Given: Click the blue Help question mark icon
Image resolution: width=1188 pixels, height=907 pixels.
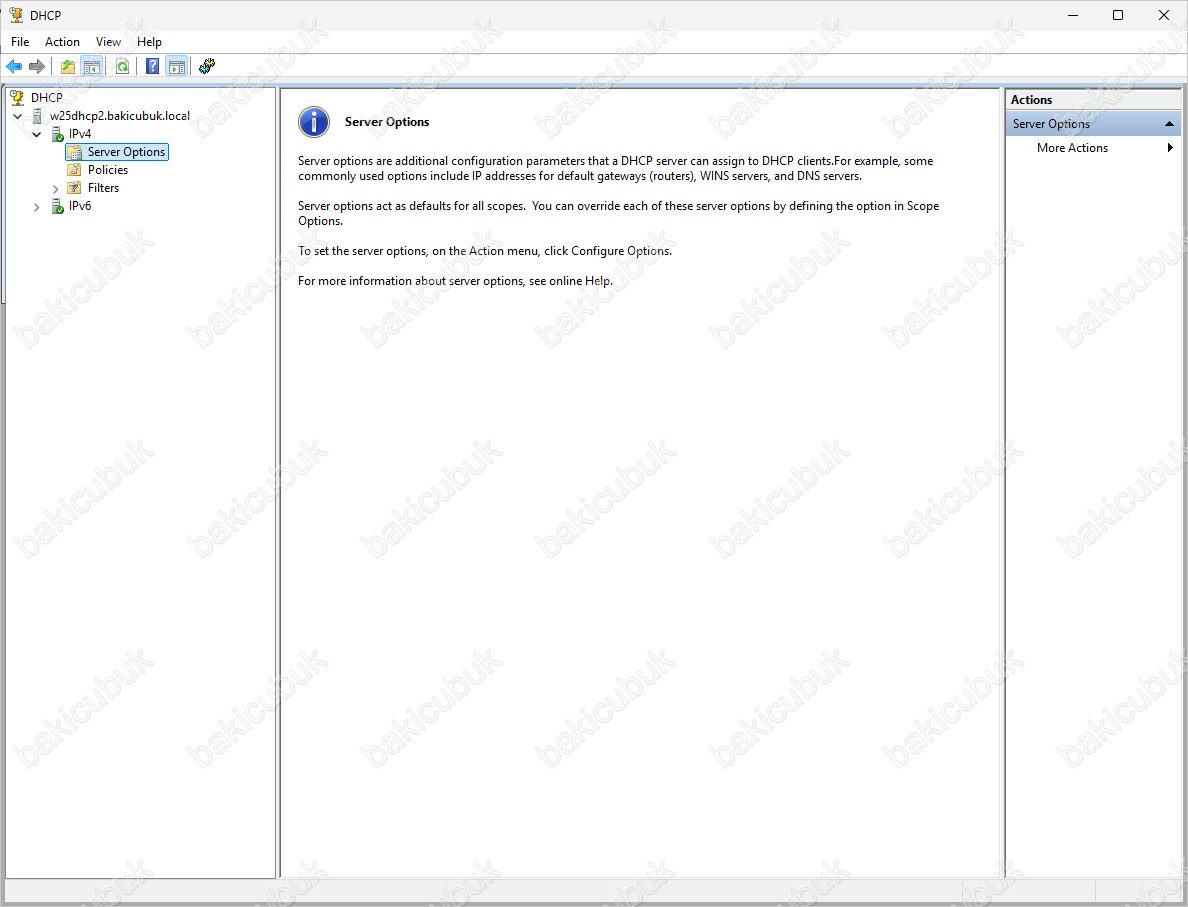Looking at the screenshot, I should pos(152,66).
